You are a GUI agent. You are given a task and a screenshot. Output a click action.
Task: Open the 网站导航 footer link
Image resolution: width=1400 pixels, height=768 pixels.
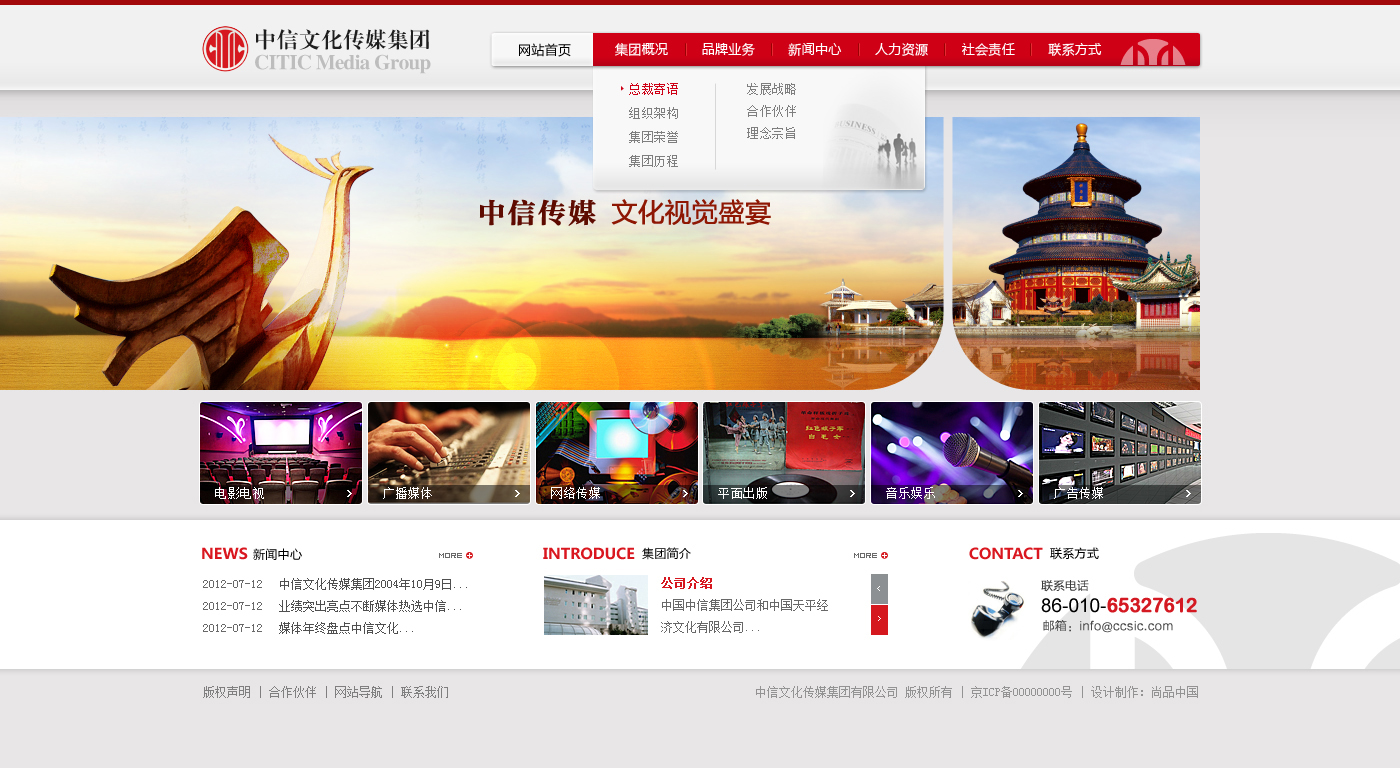tap(358, 692)
